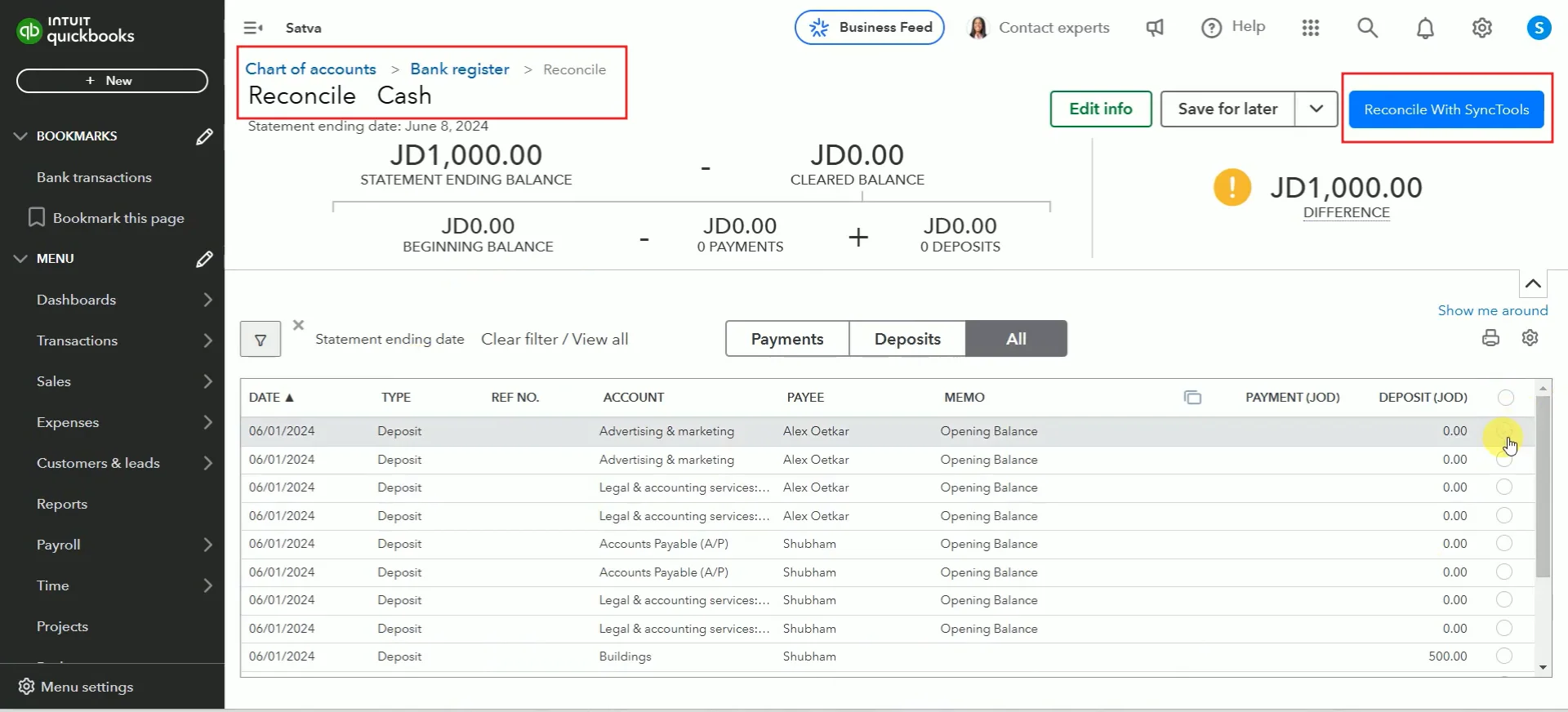1568x712 pixels.
Task: Click the filter funnel icon
Action: pyautogui.click(x=260, y=340)
